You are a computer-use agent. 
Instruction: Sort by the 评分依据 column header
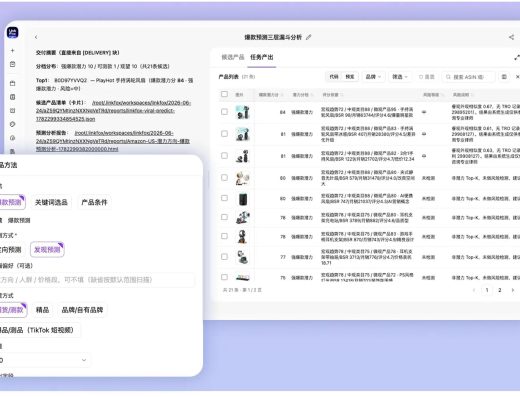coord(333,95)
